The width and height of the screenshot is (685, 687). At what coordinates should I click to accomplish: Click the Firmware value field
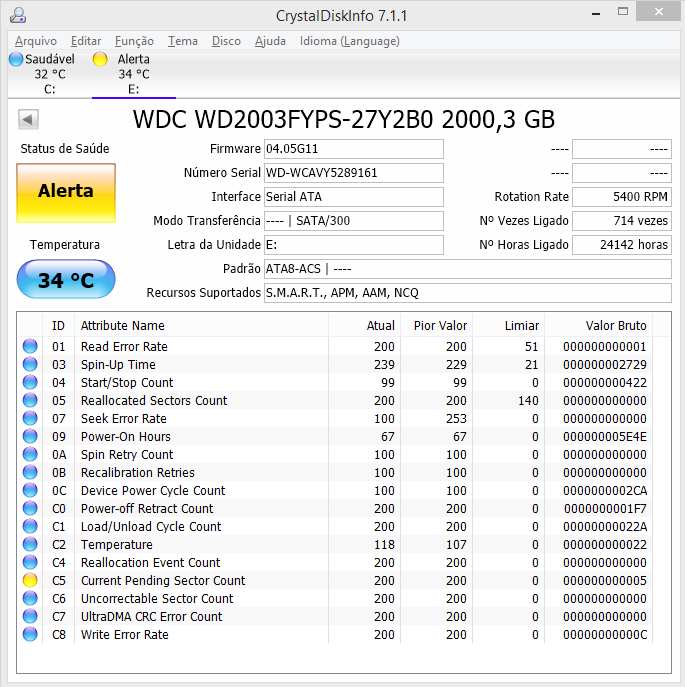353,149
